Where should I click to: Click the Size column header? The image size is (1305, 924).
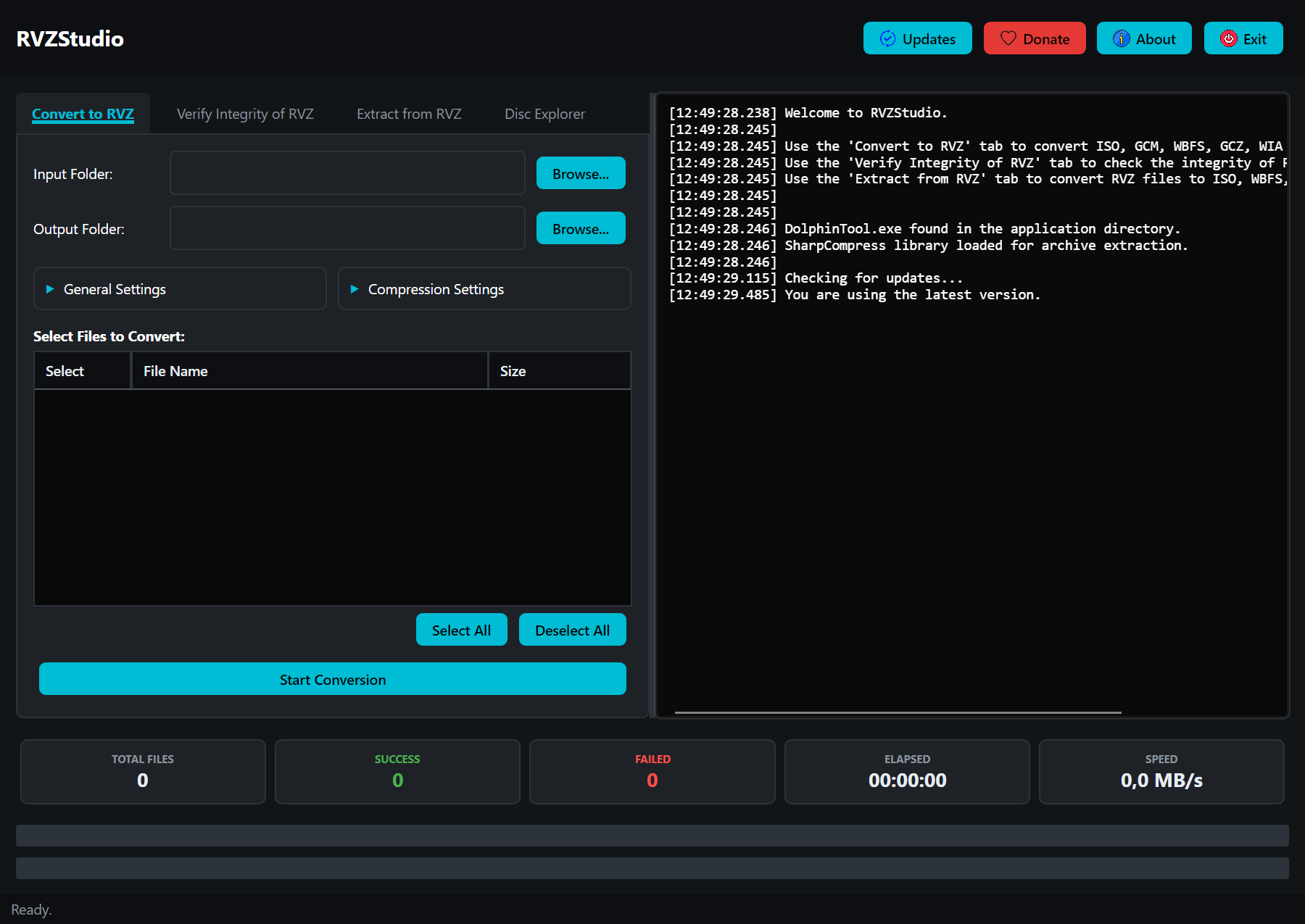click(560, 371)
